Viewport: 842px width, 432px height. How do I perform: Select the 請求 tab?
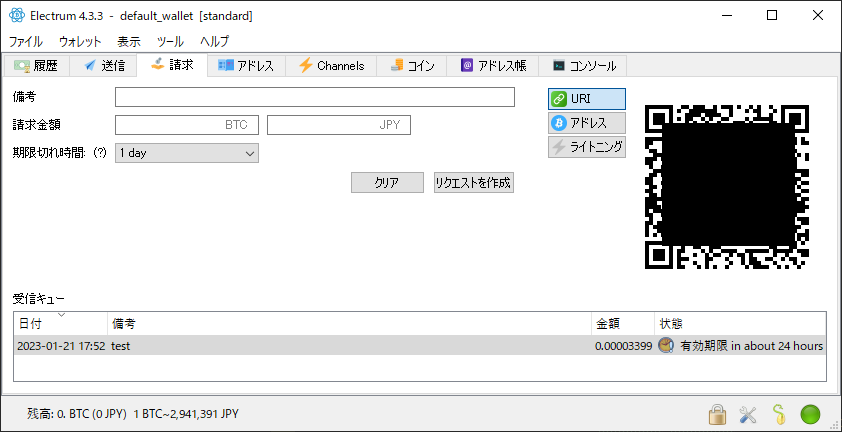pyautogui.click(x=172, y=65)
